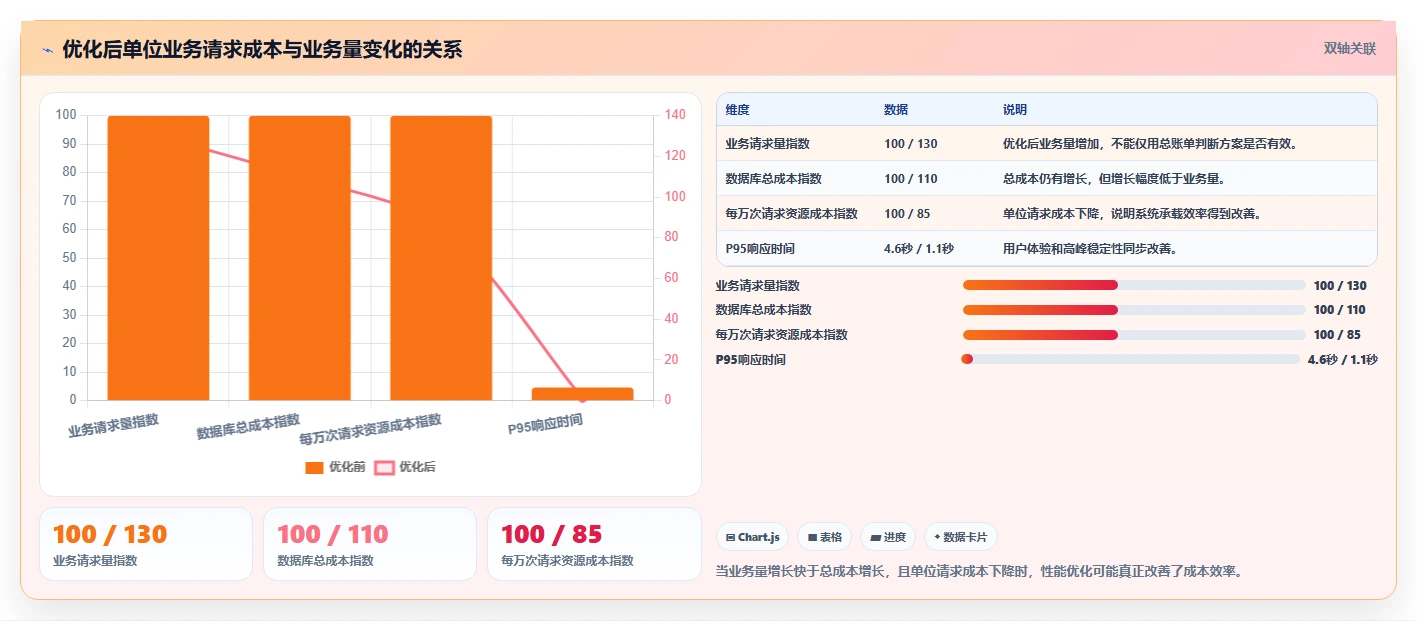Viewport: 1417px width, 621px height.
Task: Click the 进度 chip
Action: [888, 537]
